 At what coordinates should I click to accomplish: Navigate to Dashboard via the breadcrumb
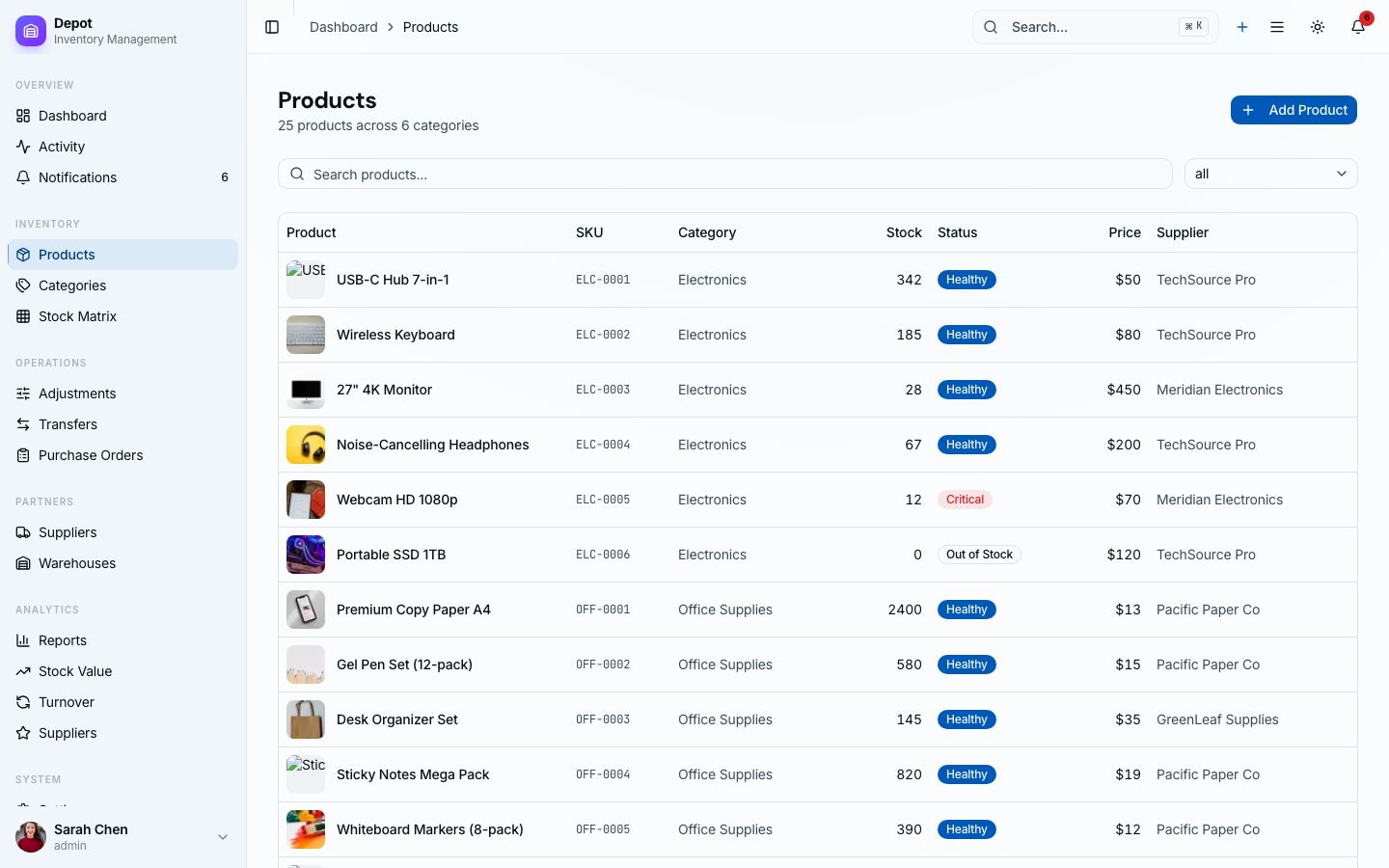tap(343, 26)
